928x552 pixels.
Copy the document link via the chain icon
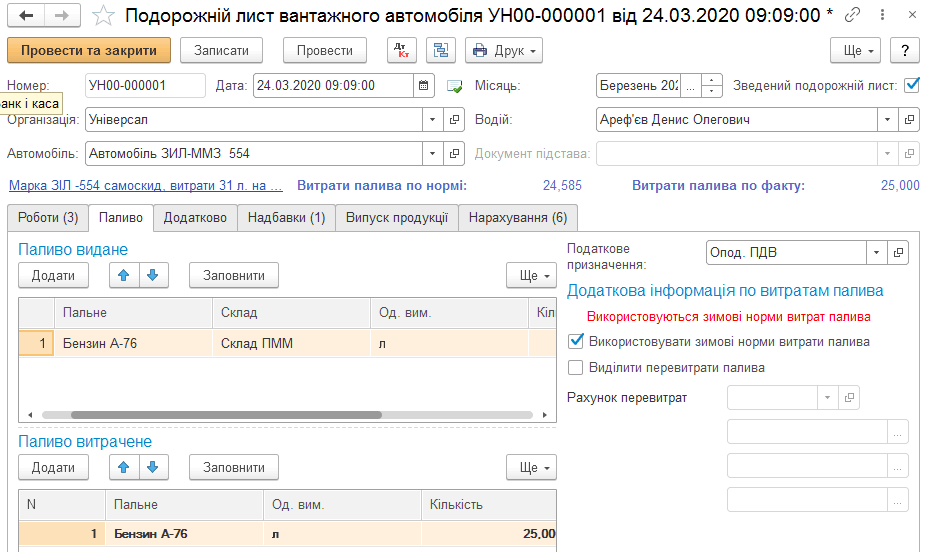[x=852, y=15]
